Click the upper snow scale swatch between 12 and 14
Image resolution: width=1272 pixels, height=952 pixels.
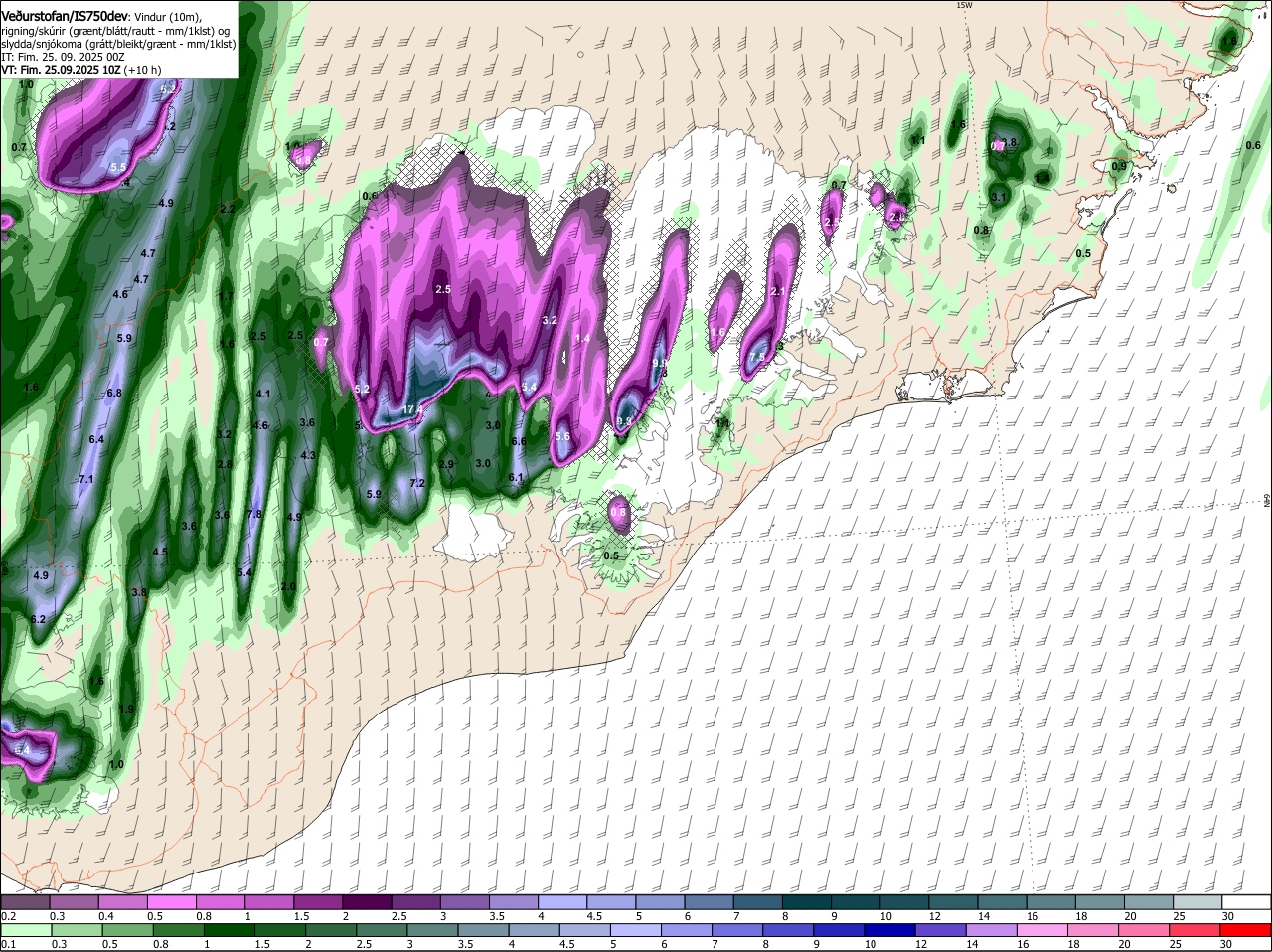[953, 902]
